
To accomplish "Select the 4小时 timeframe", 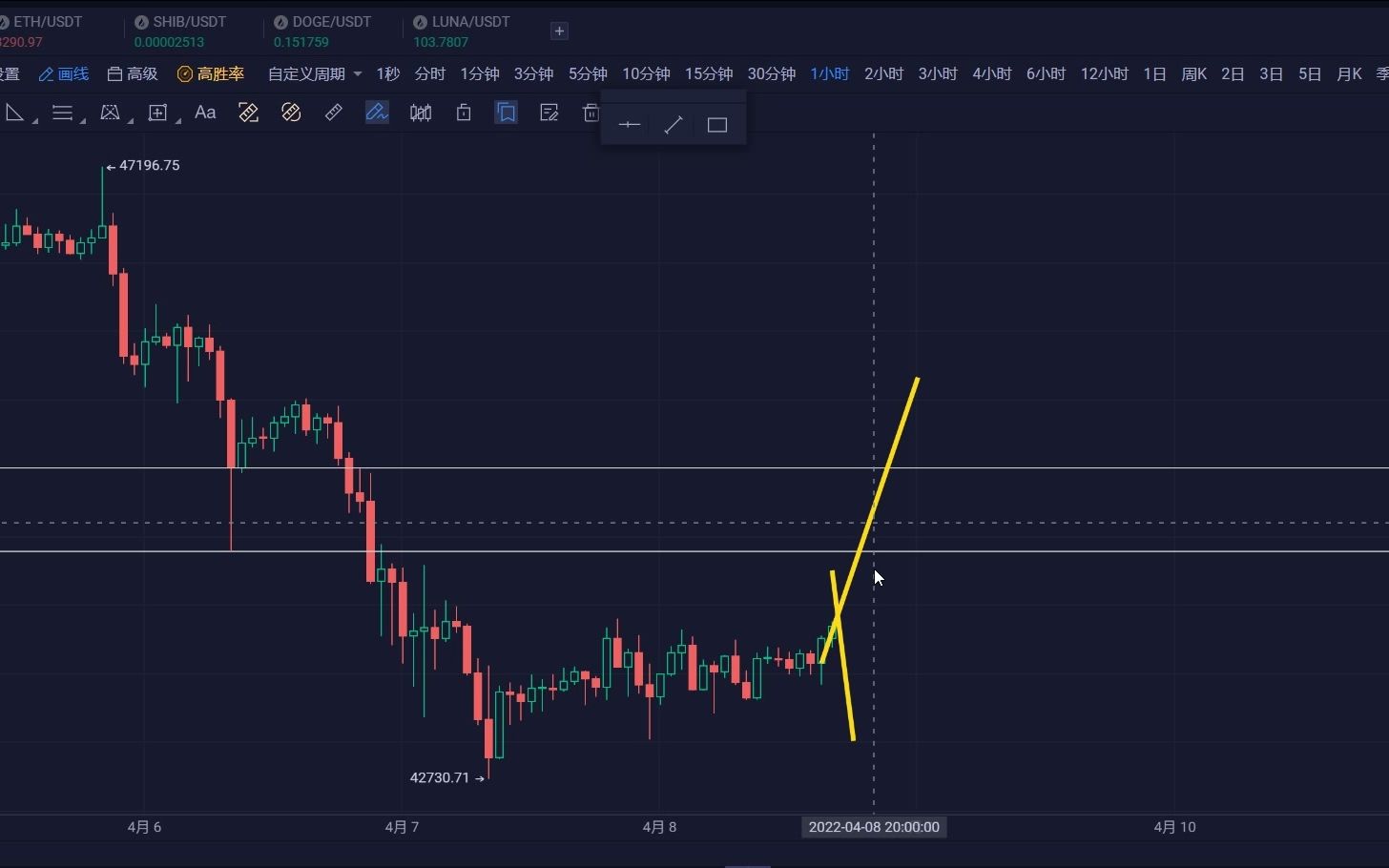I will tap(992, 73).
